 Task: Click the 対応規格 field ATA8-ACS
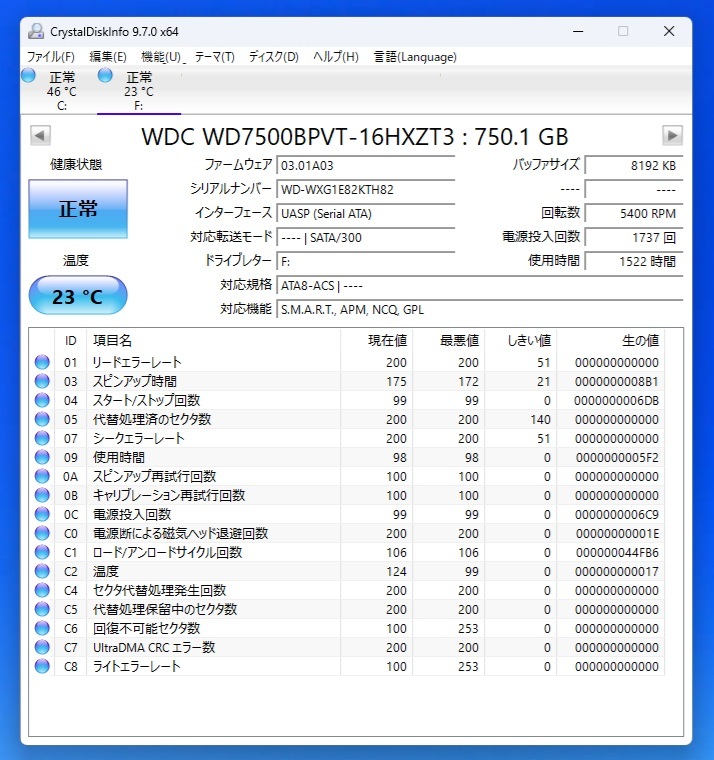click(x=479, y=285)
